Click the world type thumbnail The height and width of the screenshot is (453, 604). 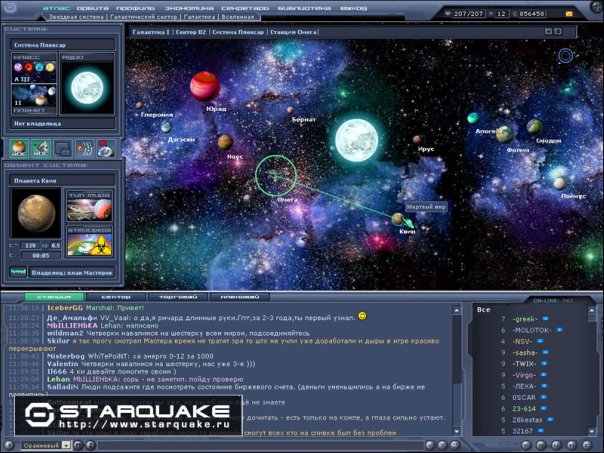(90, 209)
